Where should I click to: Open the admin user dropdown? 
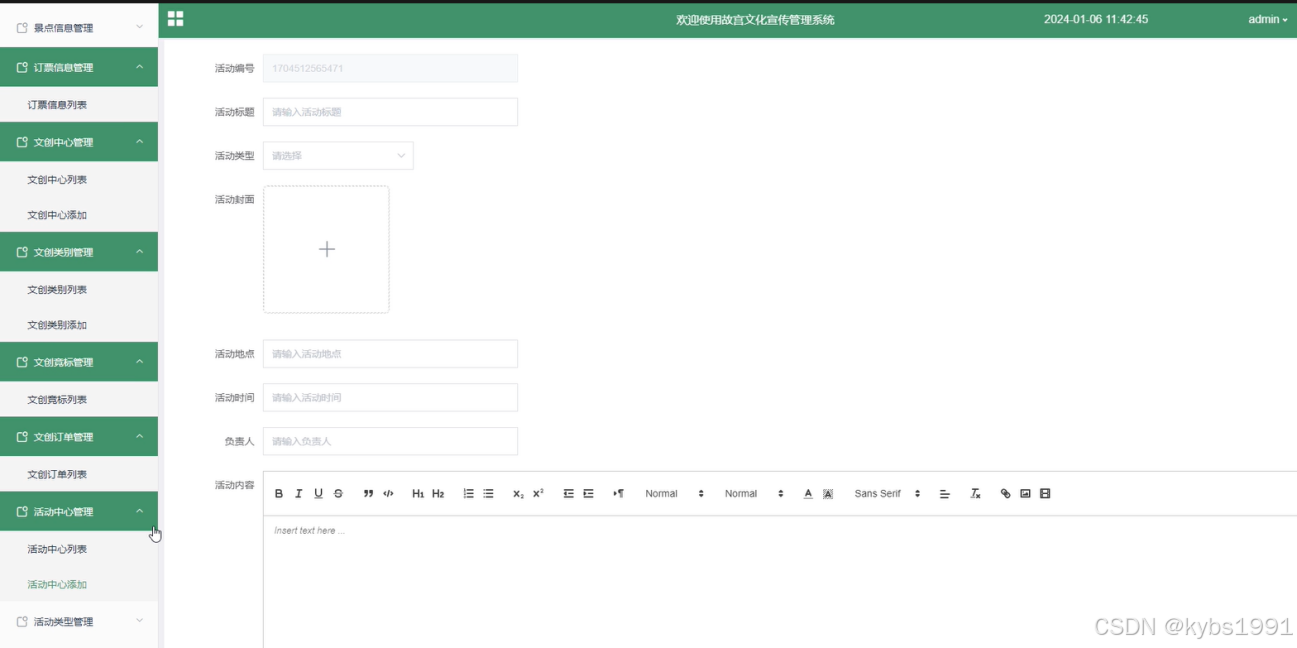(x=1268, y=19)
